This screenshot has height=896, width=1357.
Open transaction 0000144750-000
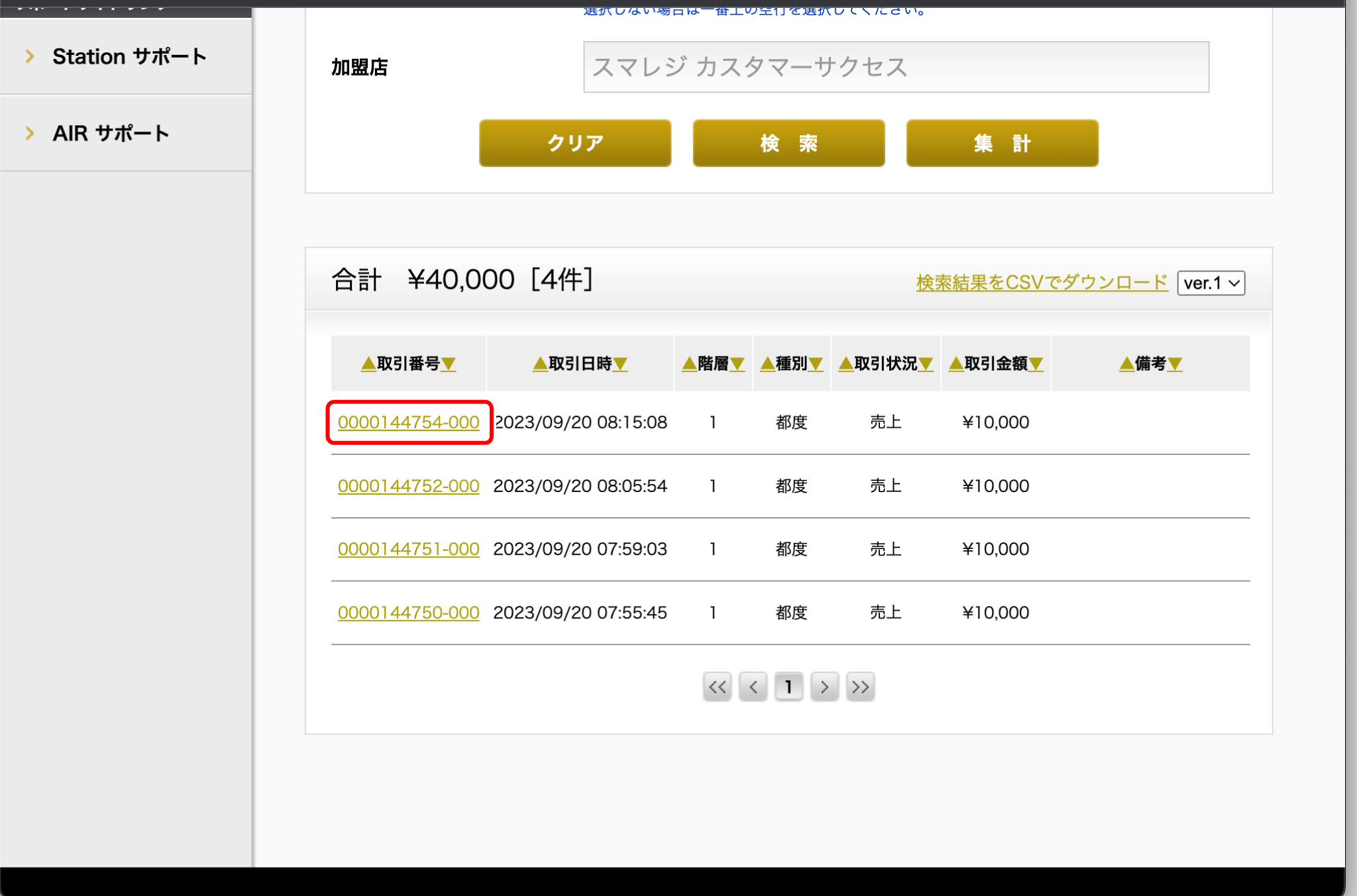[x=408, y=613]
